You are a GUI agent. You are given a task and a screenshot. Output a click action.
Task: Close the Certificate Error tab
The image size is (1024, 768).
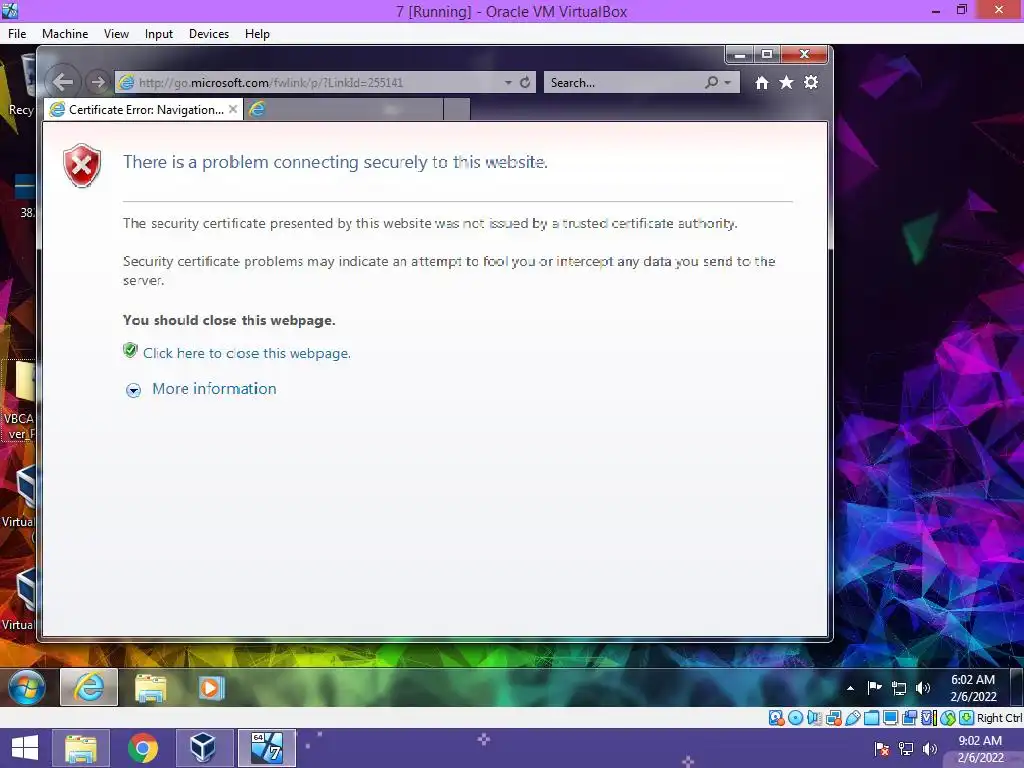232,109
